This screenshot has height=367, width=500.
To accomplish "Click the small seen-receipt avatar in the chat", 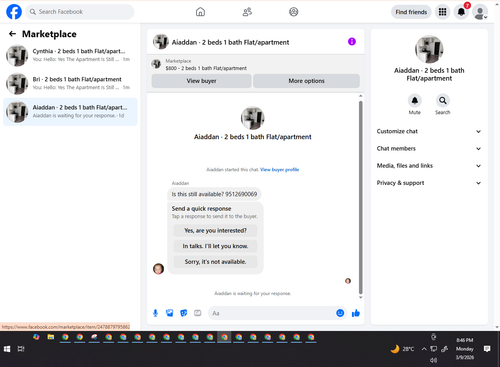I will tap(348, 281).
